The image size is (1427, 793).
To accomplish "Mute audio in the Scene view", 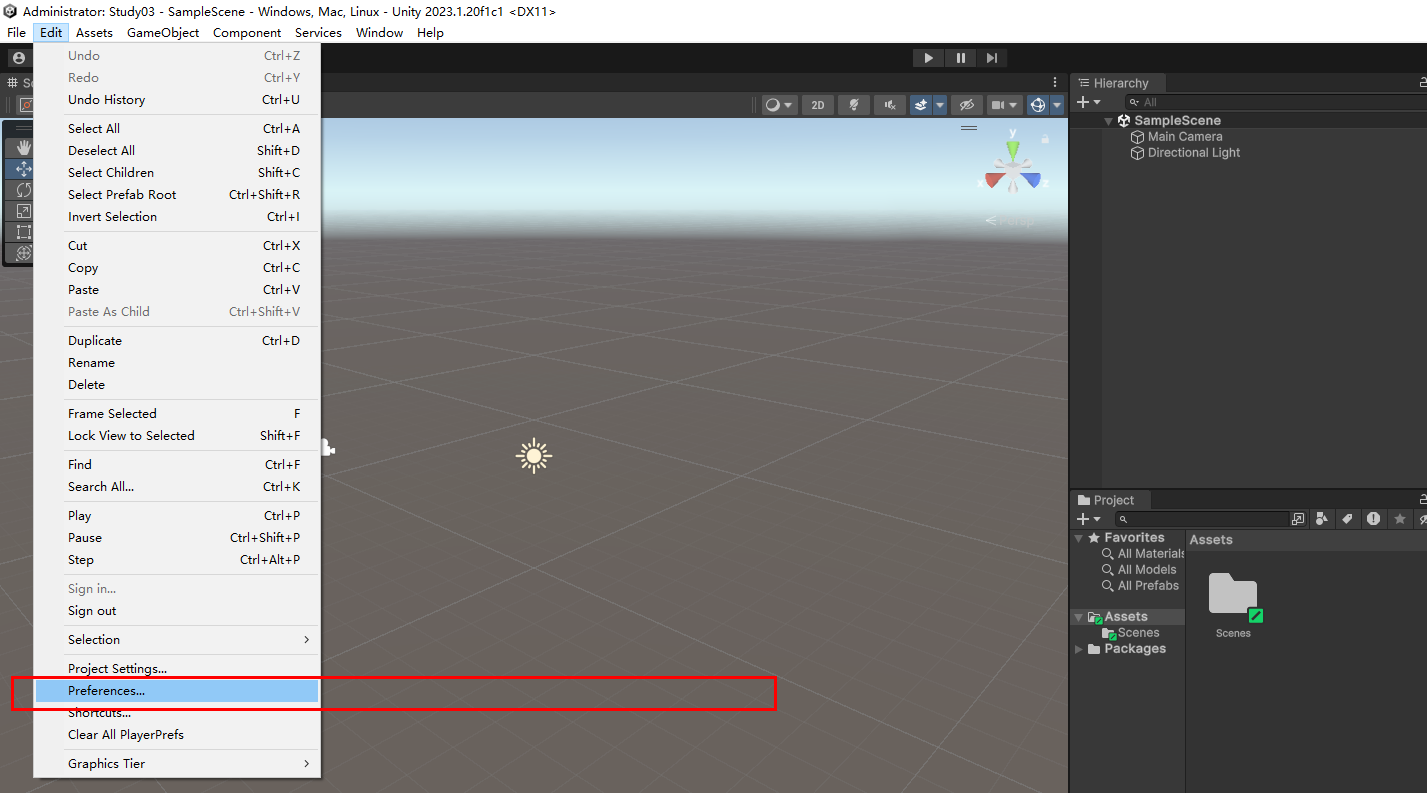I will pos(889,104).
